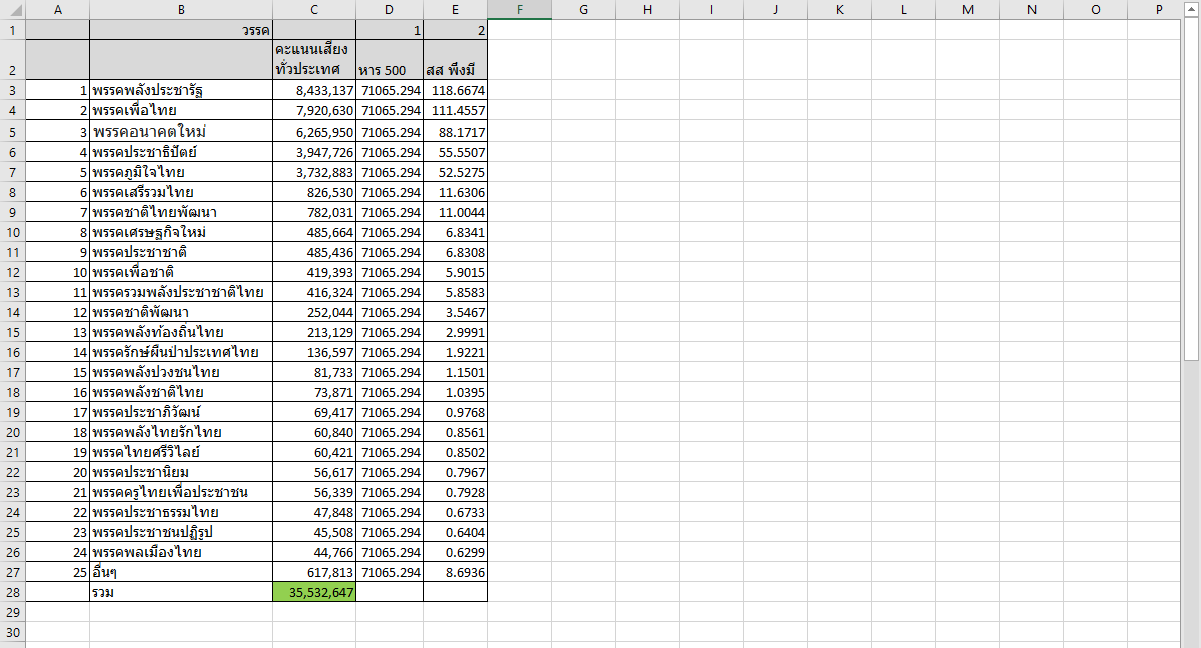1201x648 pixels.
Task: Select column D header
Action: [389, 9]
